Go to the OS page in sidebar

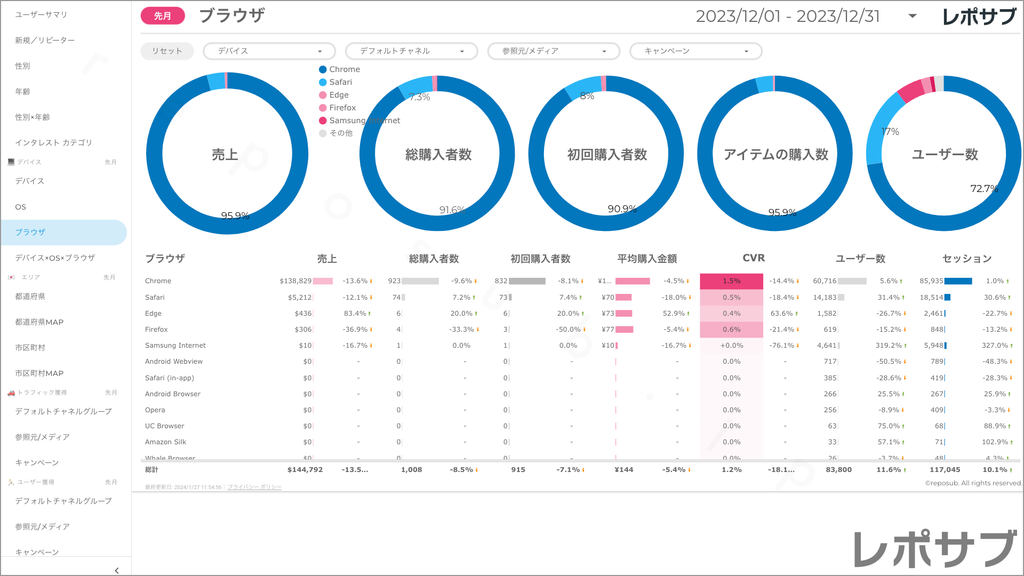tap(21, 206)
